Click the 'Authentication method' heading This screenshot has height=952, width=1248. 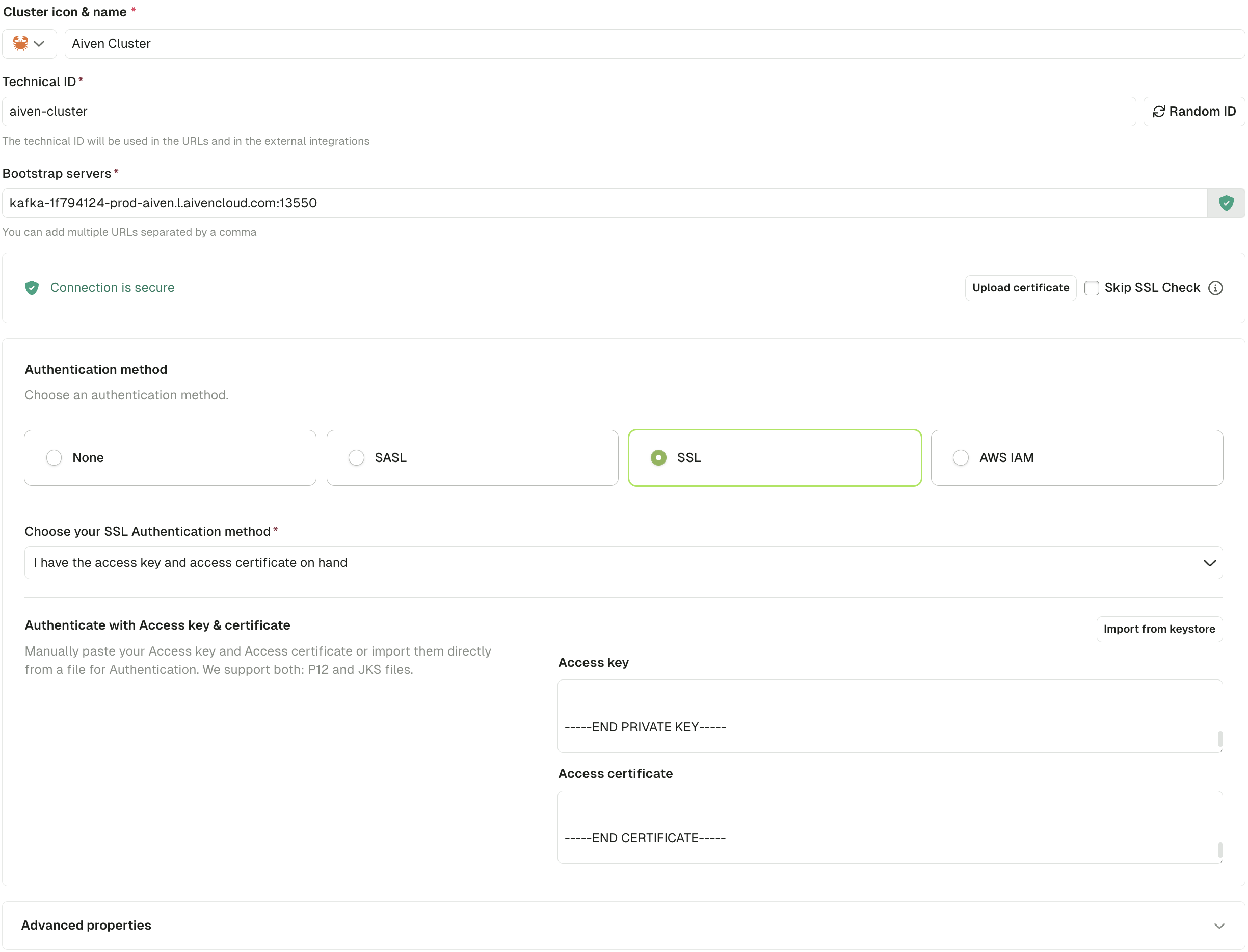(96, 369)
